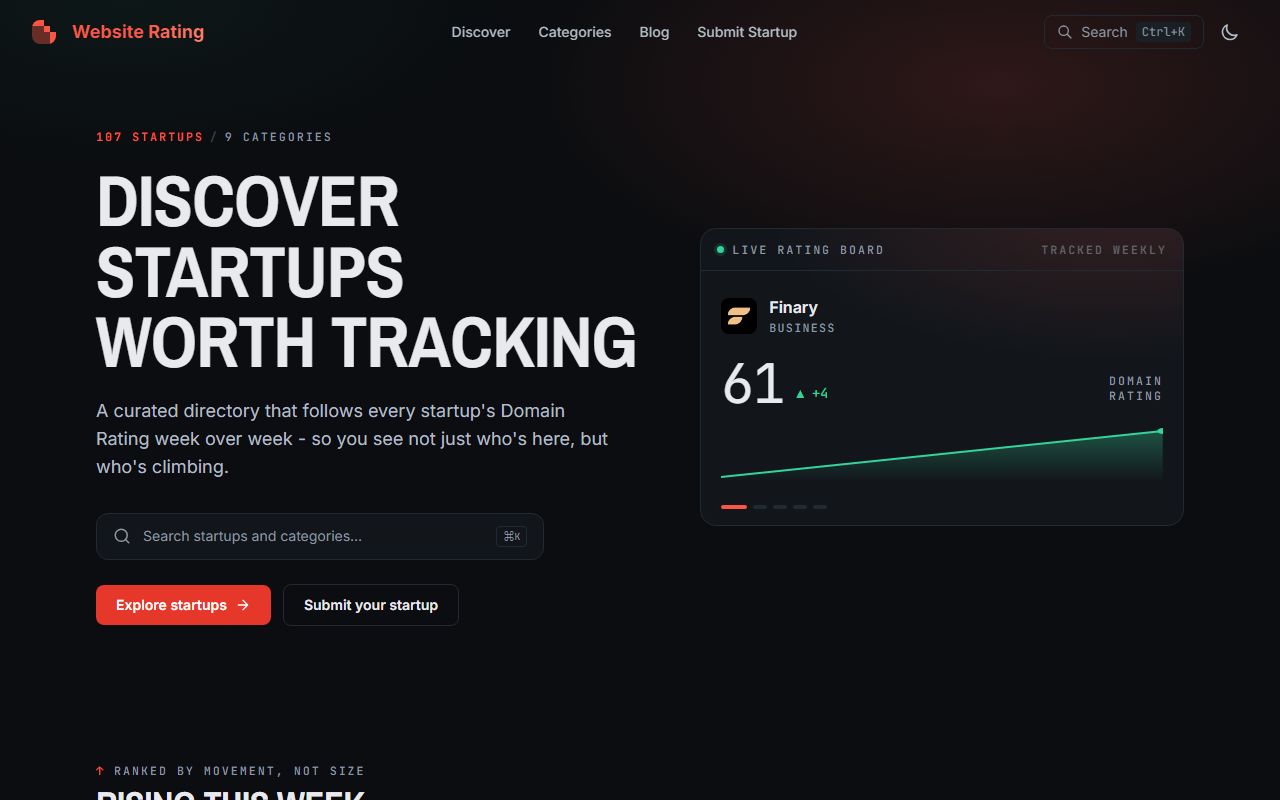Click the 61 domain rating value
The height and width of the screenshot is (800, 1280).
coord(753,384)
